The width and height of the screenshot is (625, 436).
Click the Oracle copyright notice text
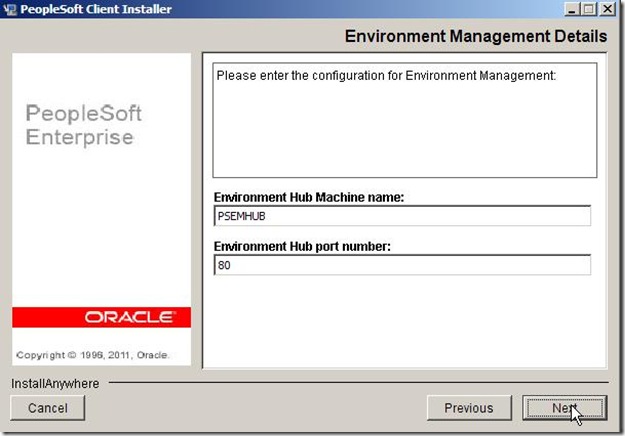click(x=93, y=355)
